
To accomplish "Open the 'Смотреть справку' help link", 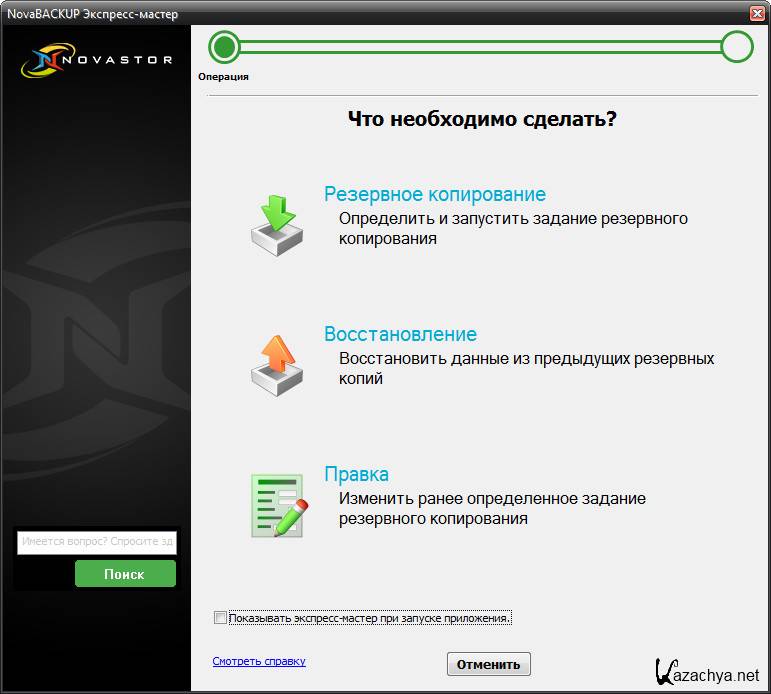I will click(259, 661).
